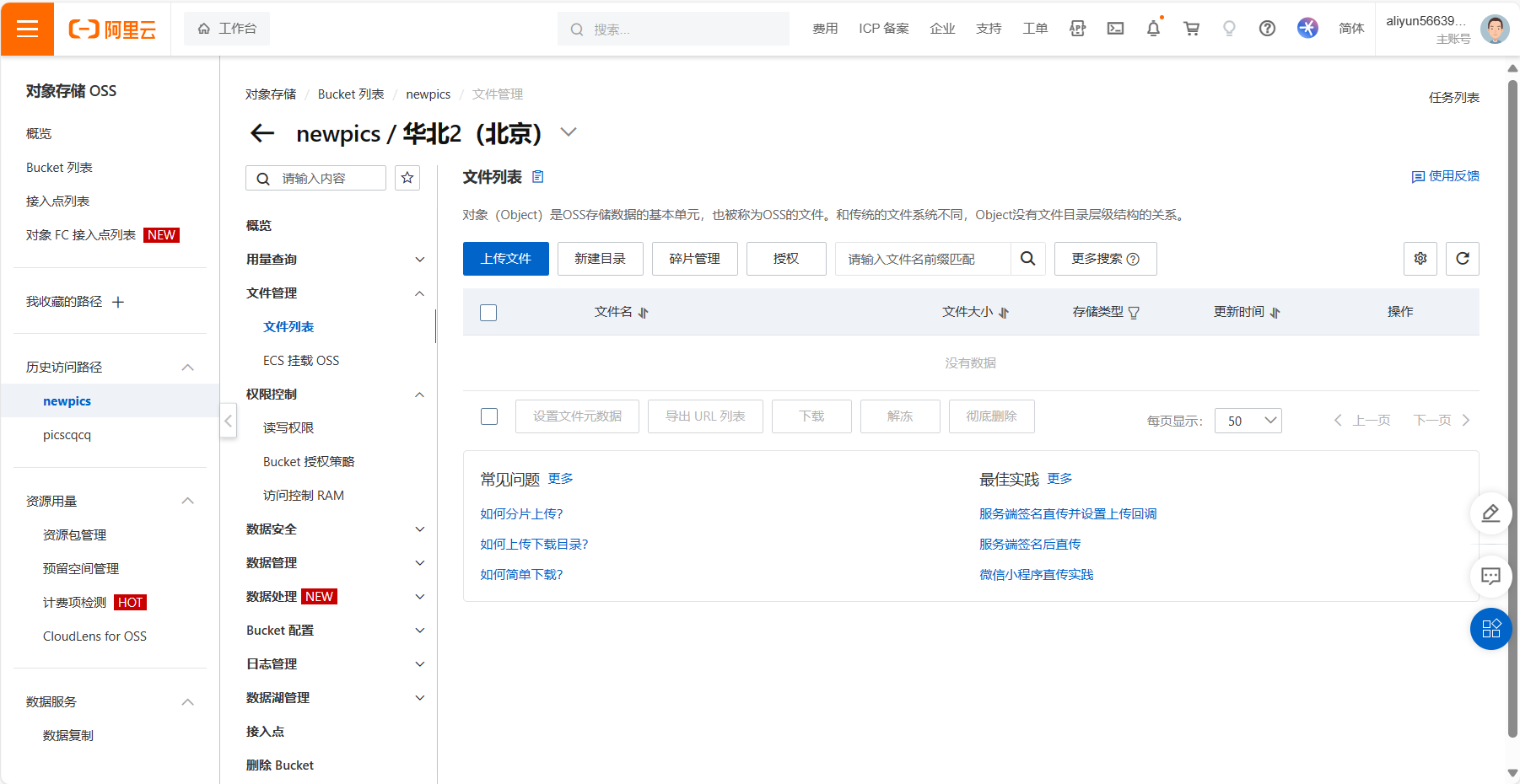The width and height of the screenshot is (1520, 784).
Task: Open the orange hamburger menu
Action: (27, 29)
